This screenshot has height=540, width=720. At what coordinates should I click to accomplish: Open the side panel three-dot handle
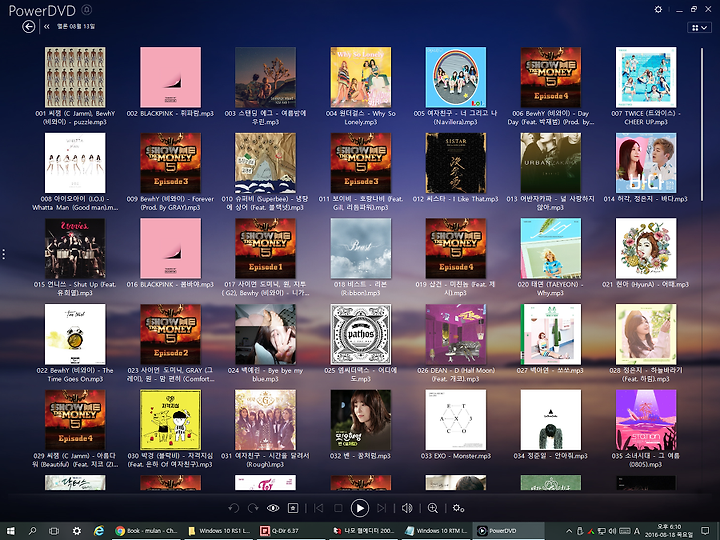point(4,254)
